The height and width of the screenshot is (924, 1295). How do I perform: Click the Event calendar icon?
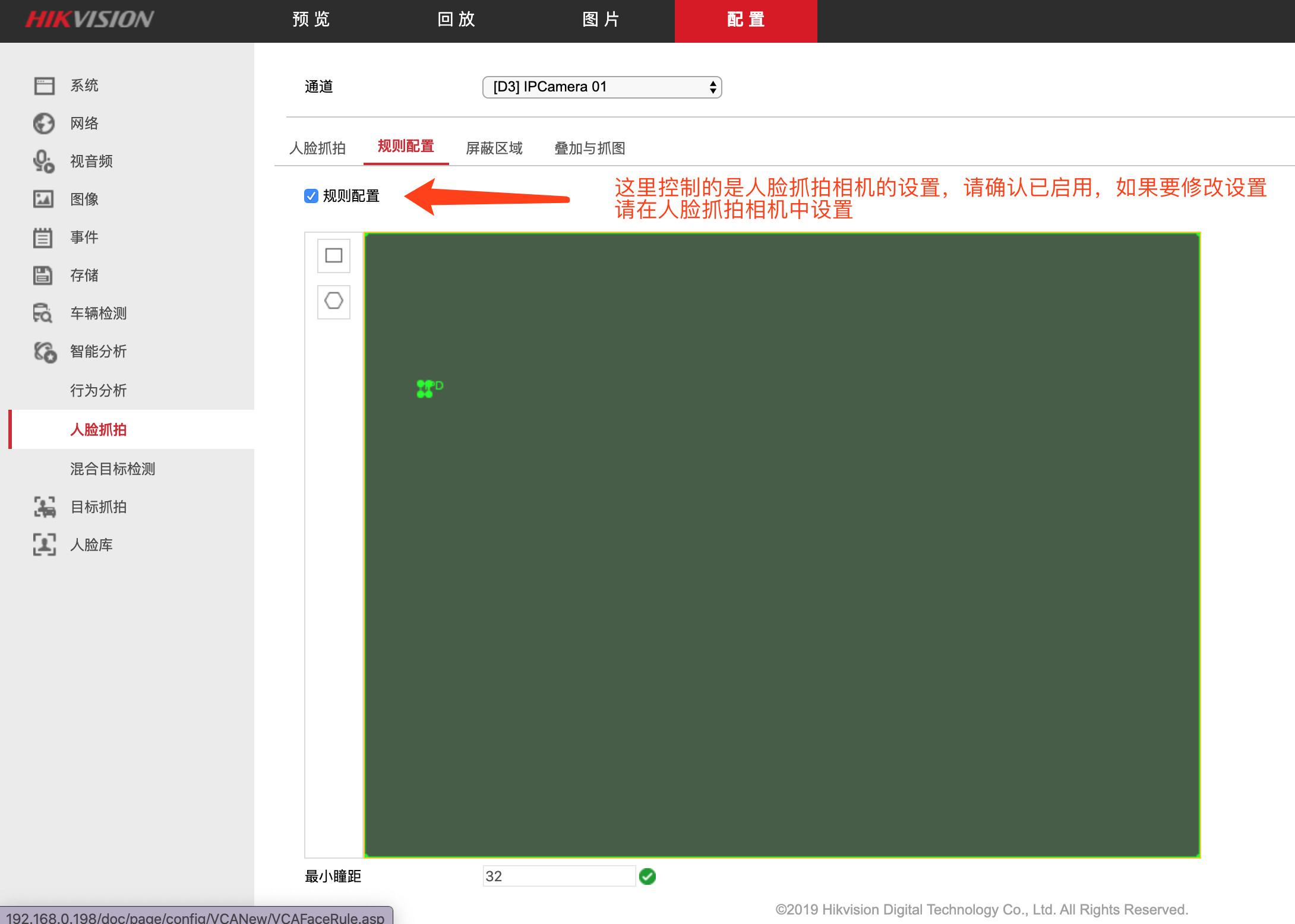(x=44, y=238)
